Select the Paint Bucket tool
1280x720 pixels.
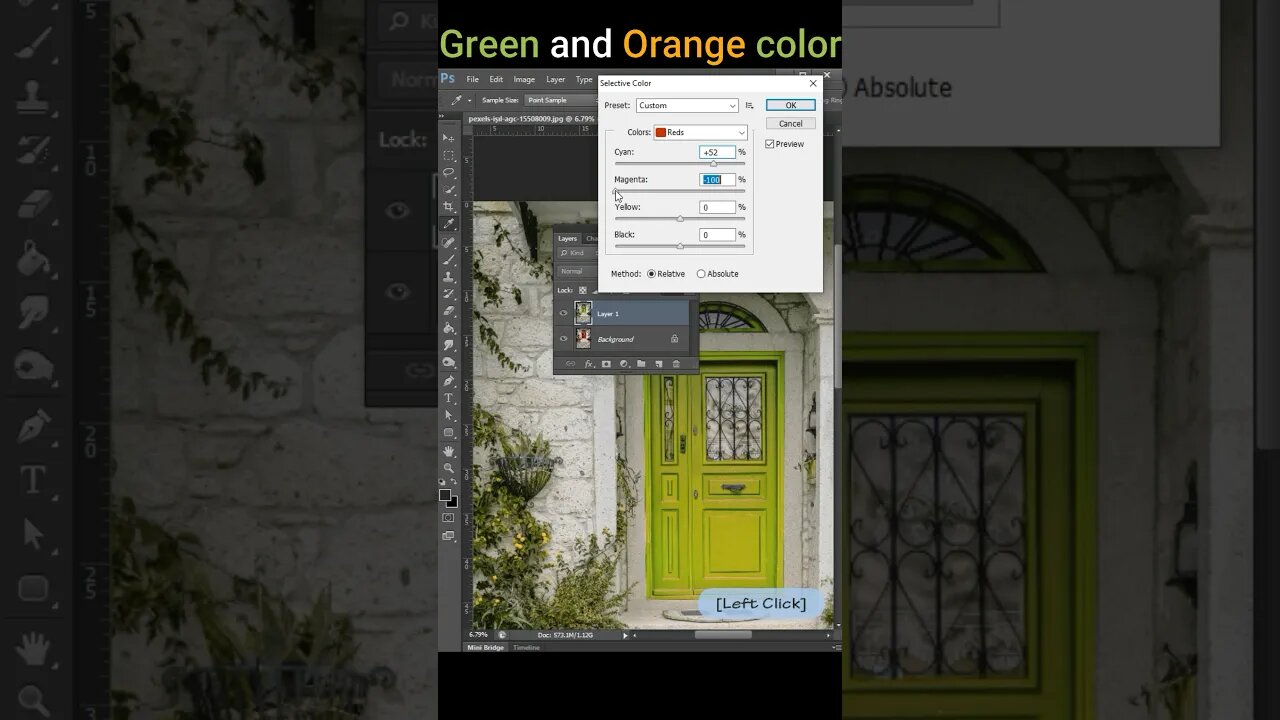click(449, 328)
